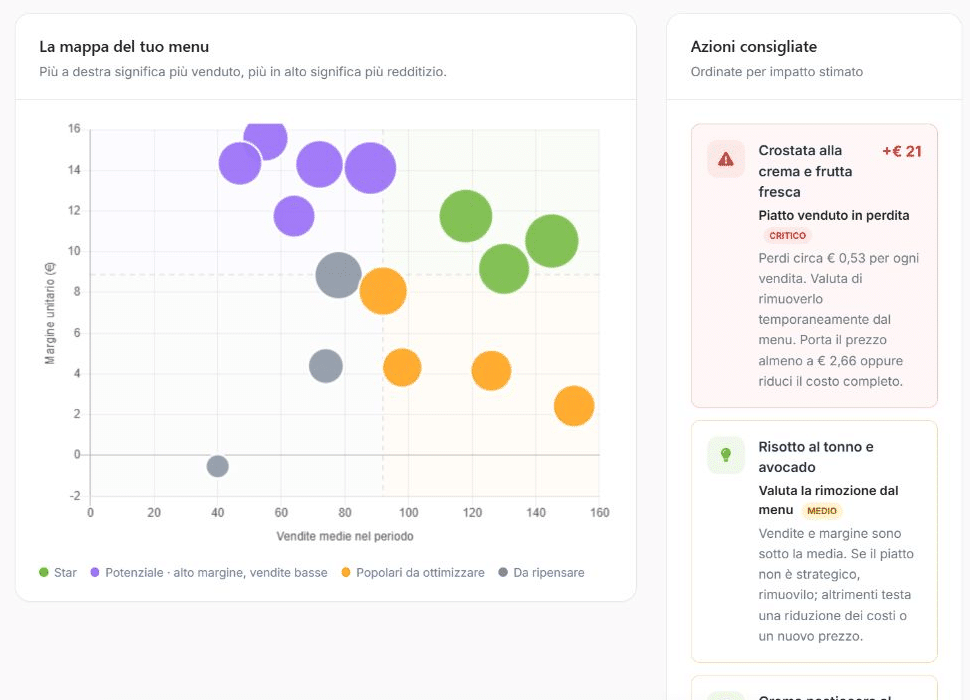Click the 'Margine unitario (€)' axis label
The width and height of the screenshot is (970, 700).
[x=50, y=313]
